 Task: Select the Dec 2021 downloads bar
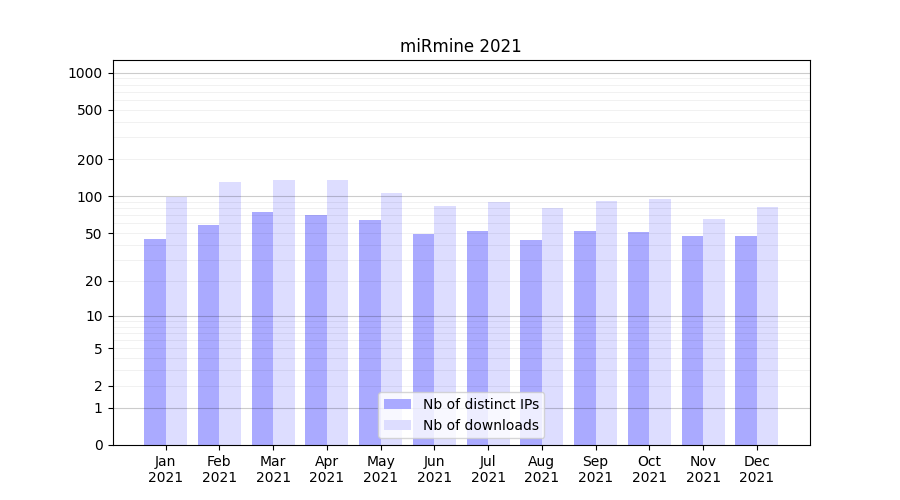(767, 326)
